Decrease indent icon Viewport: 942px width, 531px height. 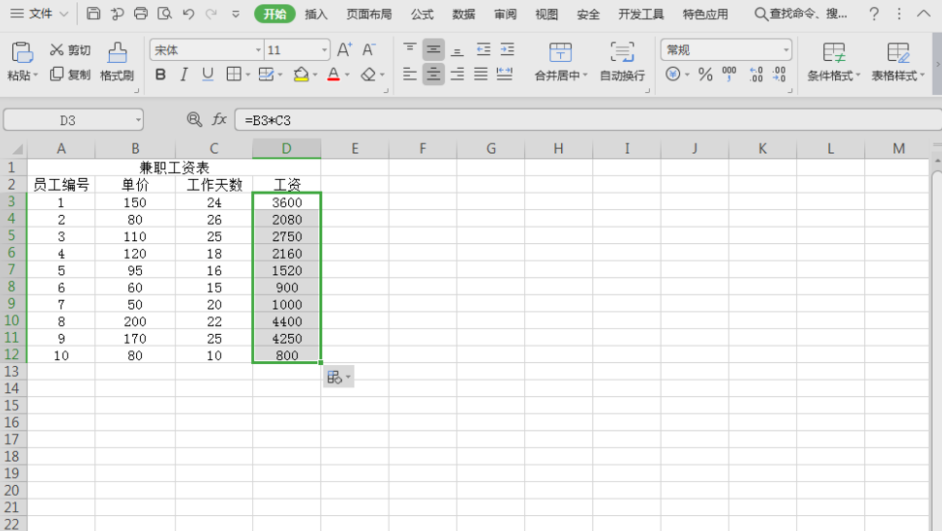click(484, 49)
